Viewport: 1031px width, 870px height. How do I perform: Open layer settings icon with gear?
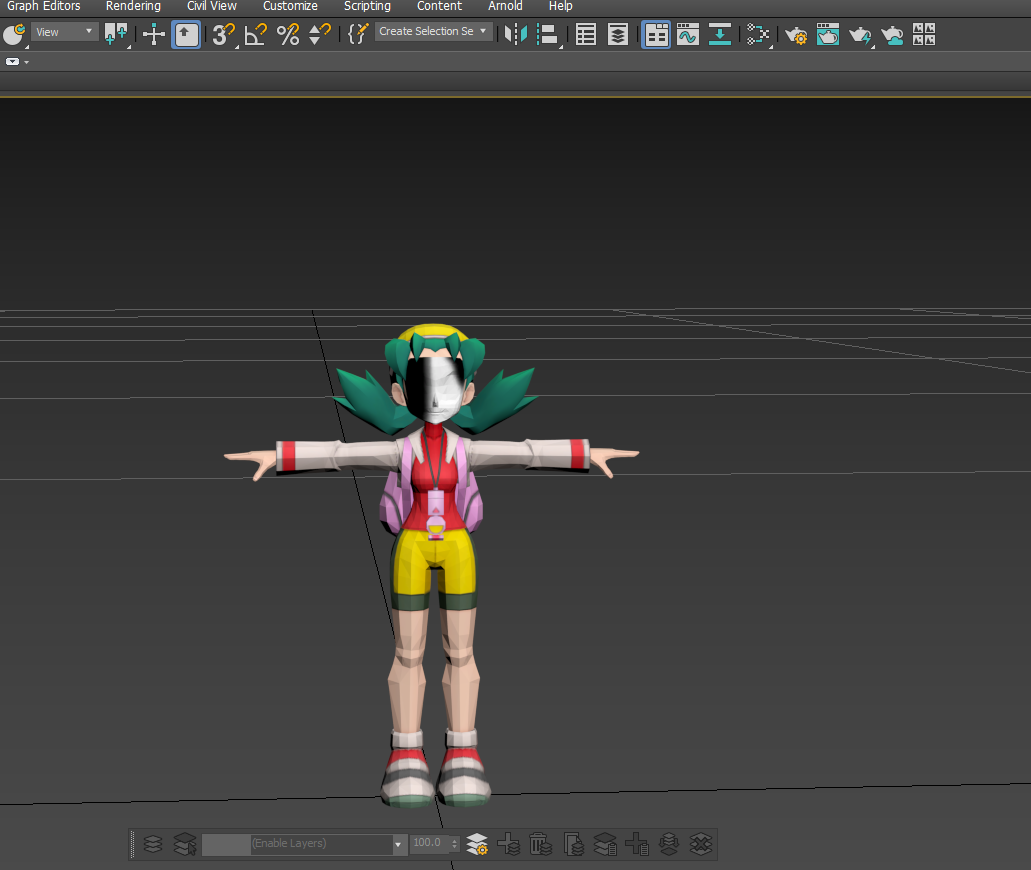click(477, 844)
